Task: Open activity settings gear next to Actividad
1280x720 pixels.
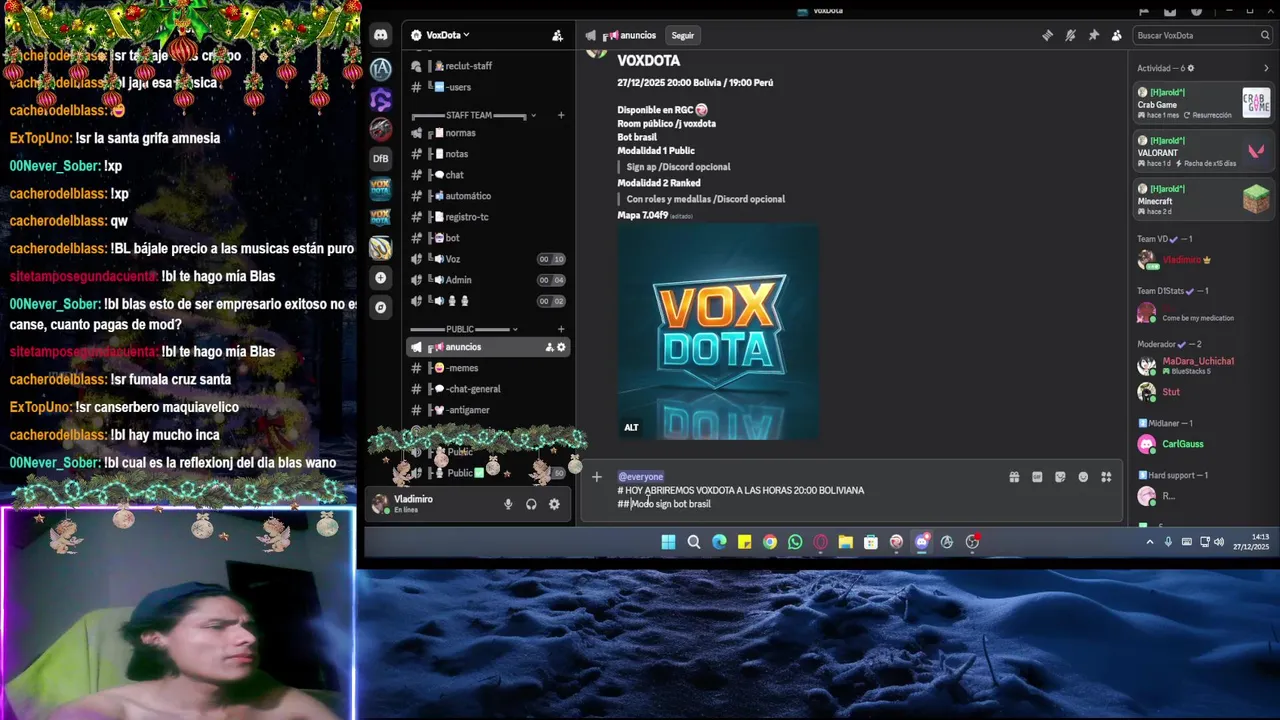Action: coord(1190,68)
